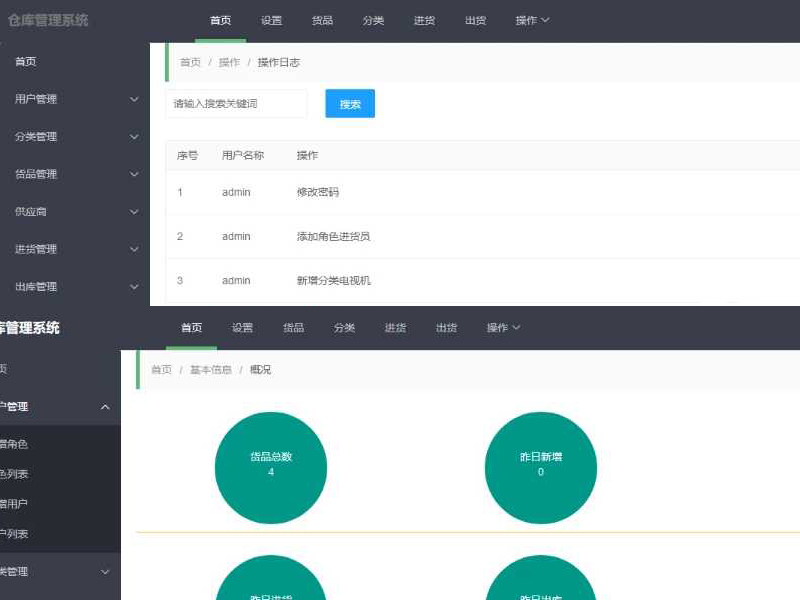This screenshot has height=600, width=800.
Task: Click the 货品总数 green circle
Action: pyautogui.click(x=271, y=467)
